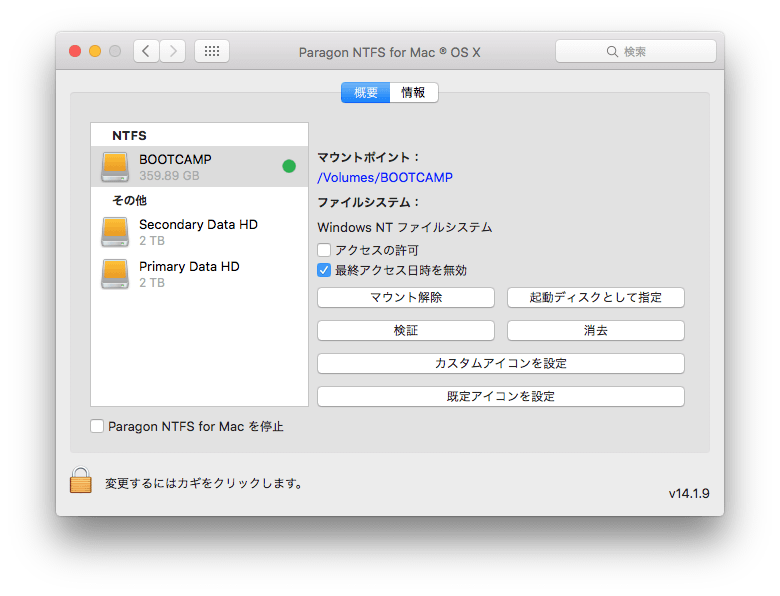This screenshot has width=780, height=596.
Task: Click Windows NT ファイルシステム text
Action: [405, 227]
